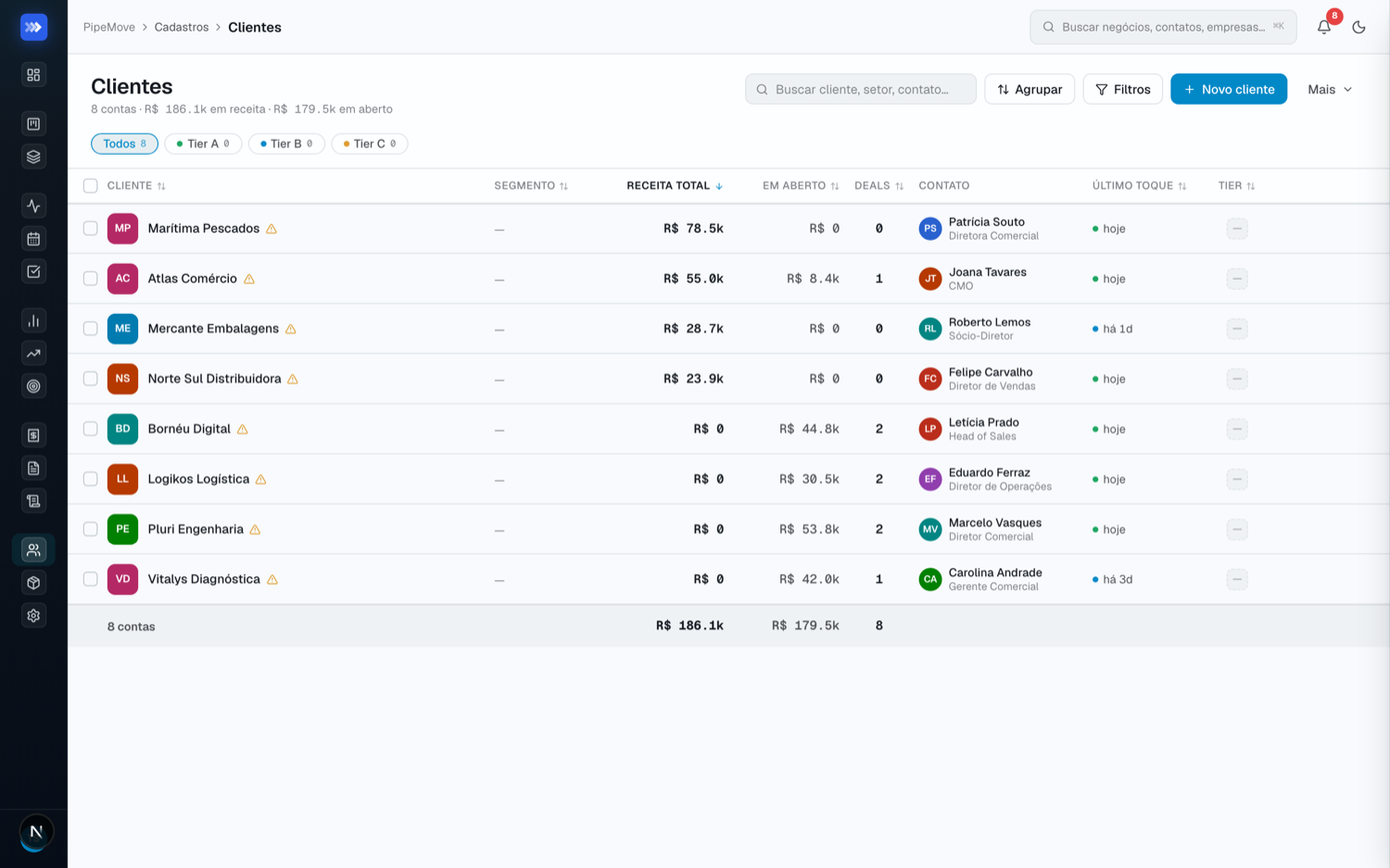Screen dimensions: 1390x868
Task: Open the calendar icon in sidebar
Action: pyautogui.click(x=33, y=239)
